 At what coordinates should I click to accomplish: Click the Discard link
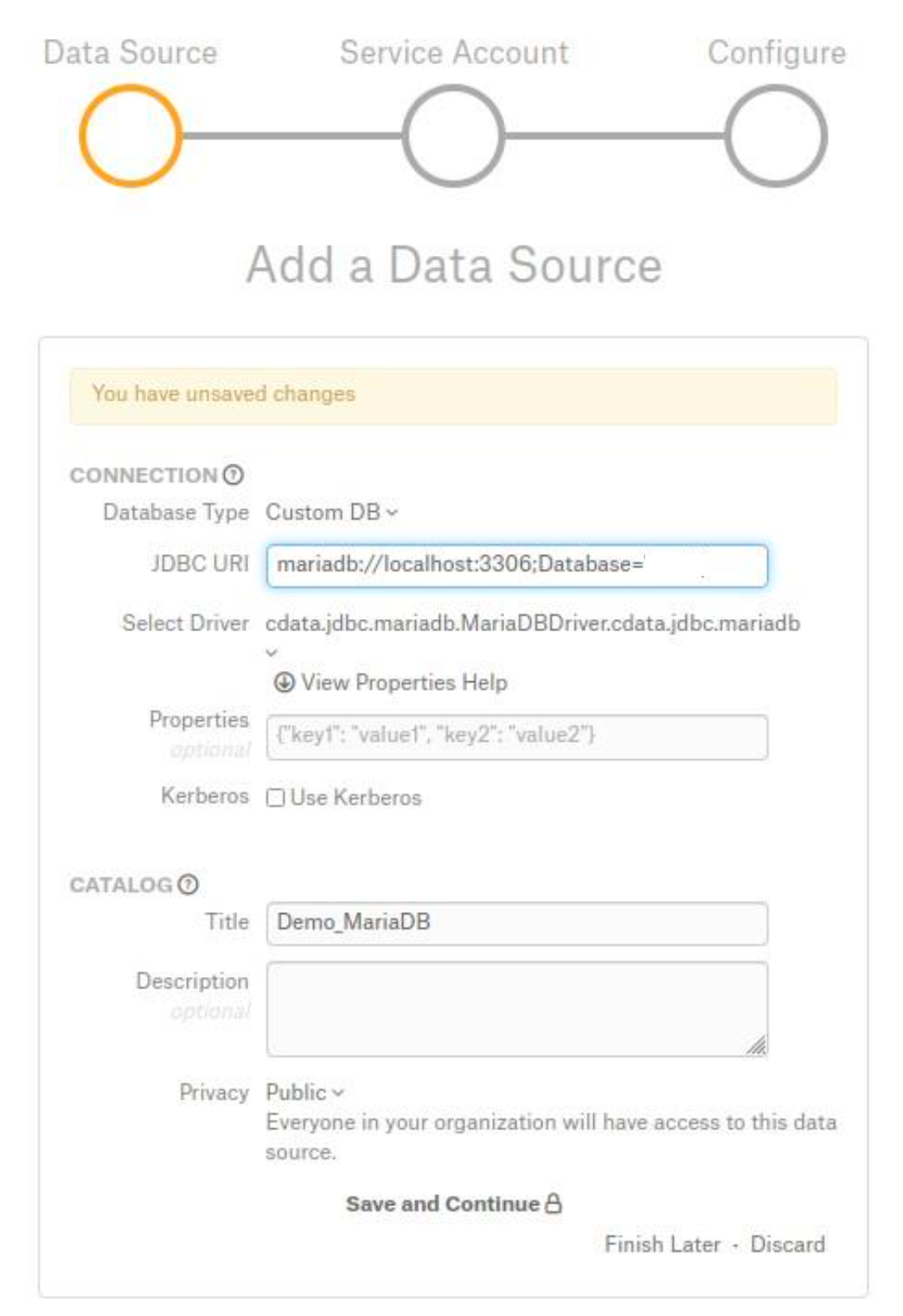[788, 1244]
